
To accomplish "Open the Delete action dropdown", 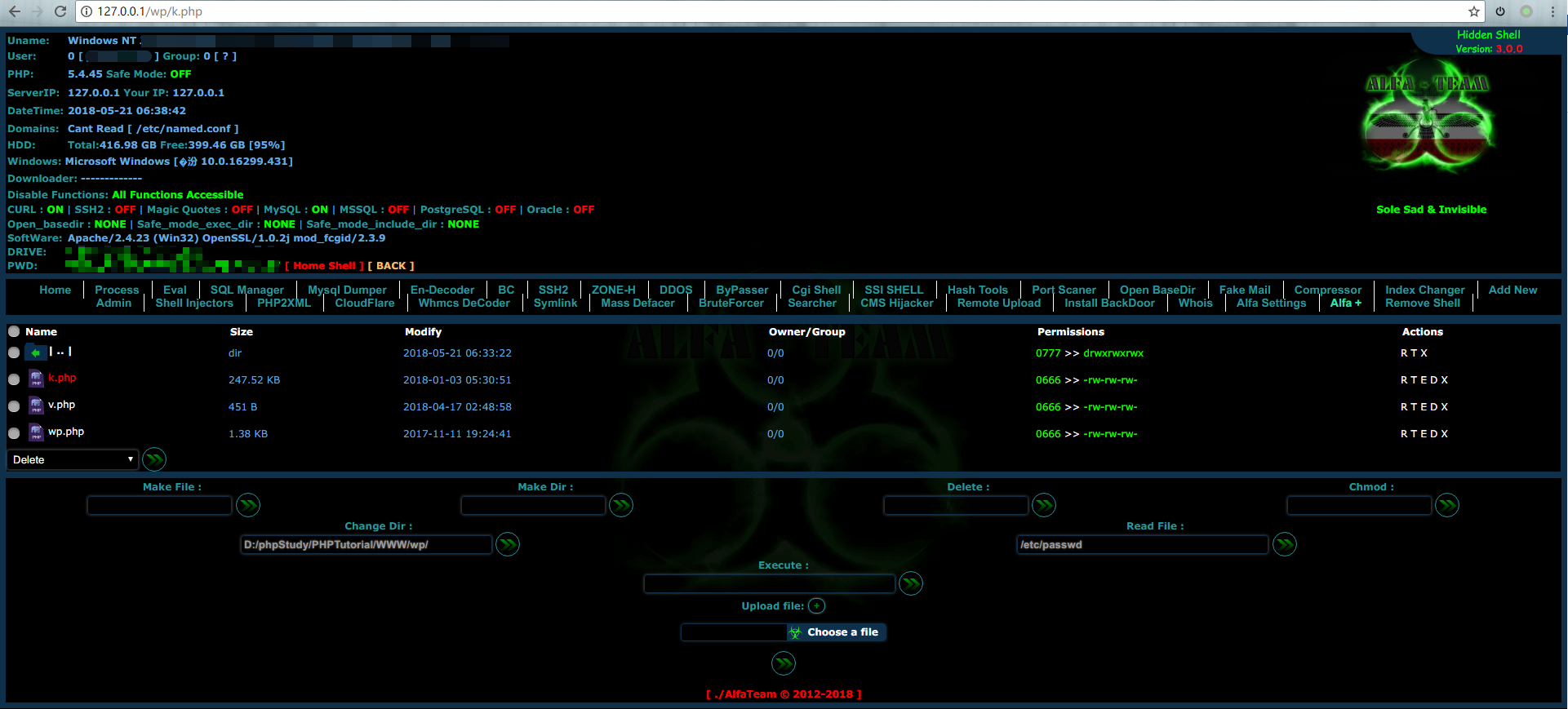I will point(73,459).
